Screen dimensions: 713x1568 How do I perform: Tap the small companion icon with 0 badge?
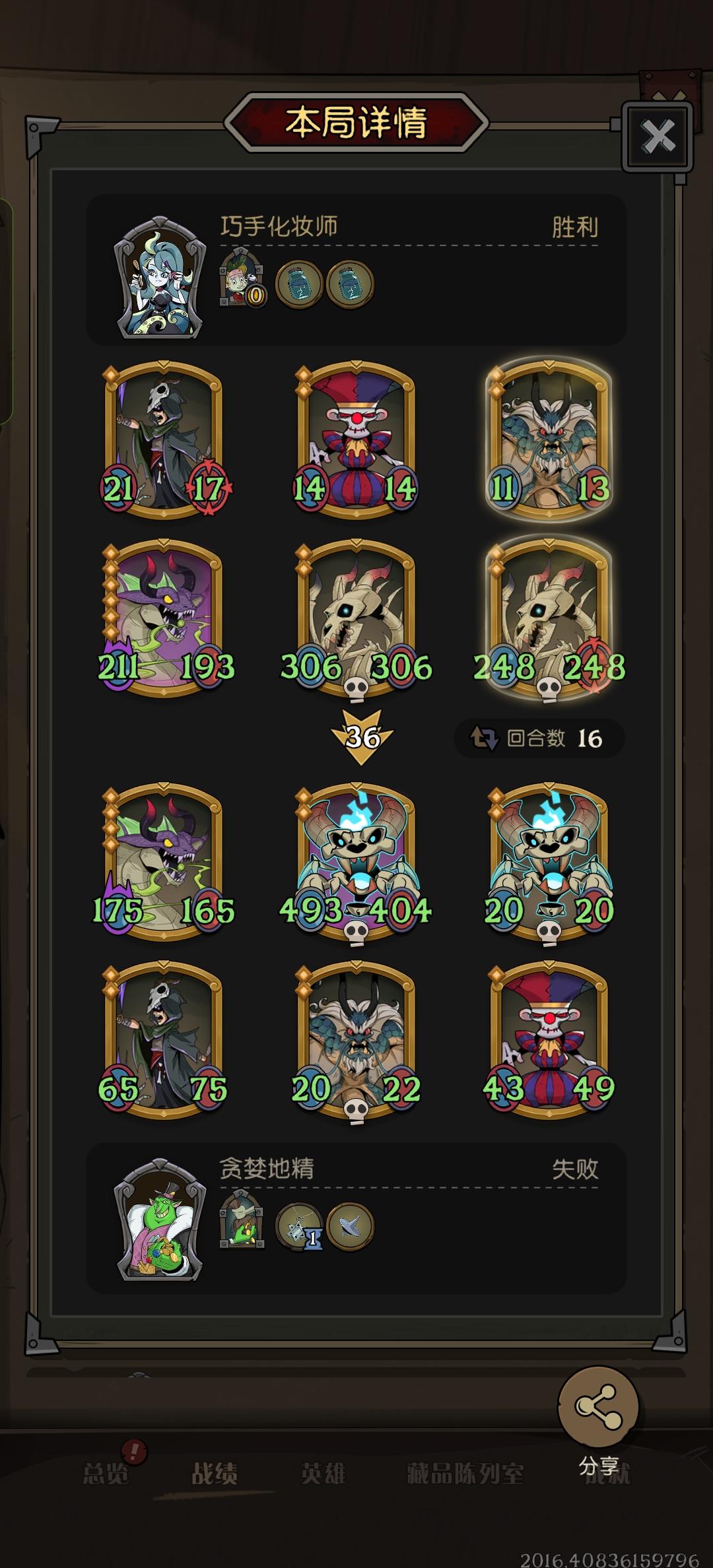[242, 278]
